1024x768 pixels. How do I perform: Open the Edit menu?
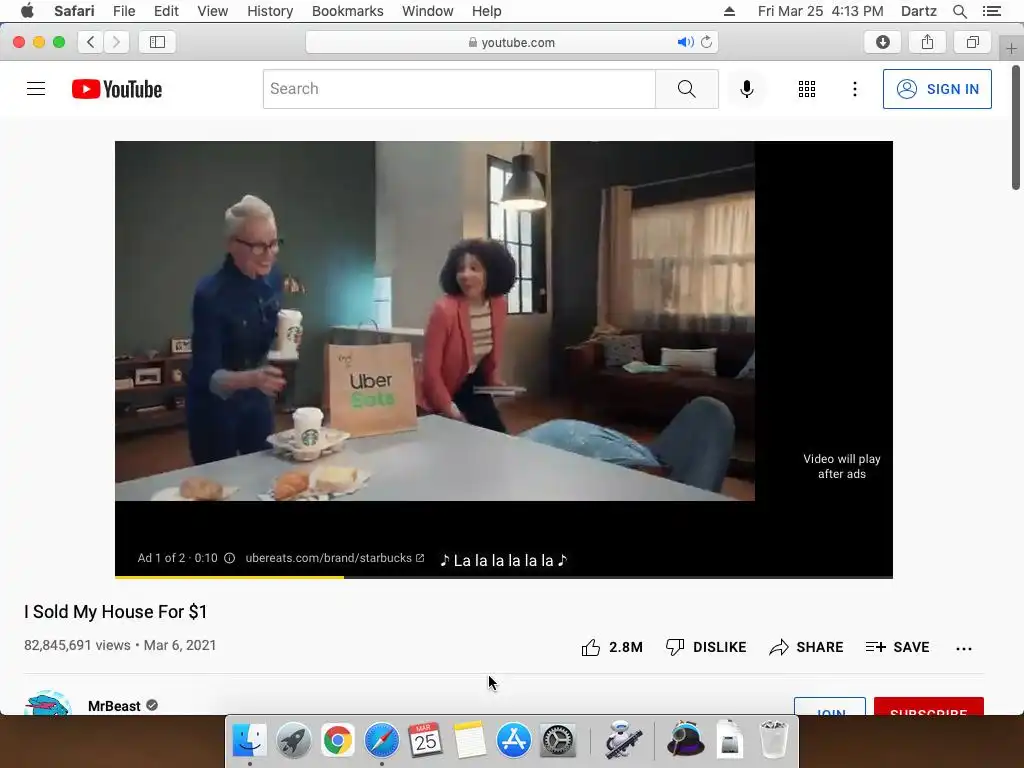click(x=166, y=11)
